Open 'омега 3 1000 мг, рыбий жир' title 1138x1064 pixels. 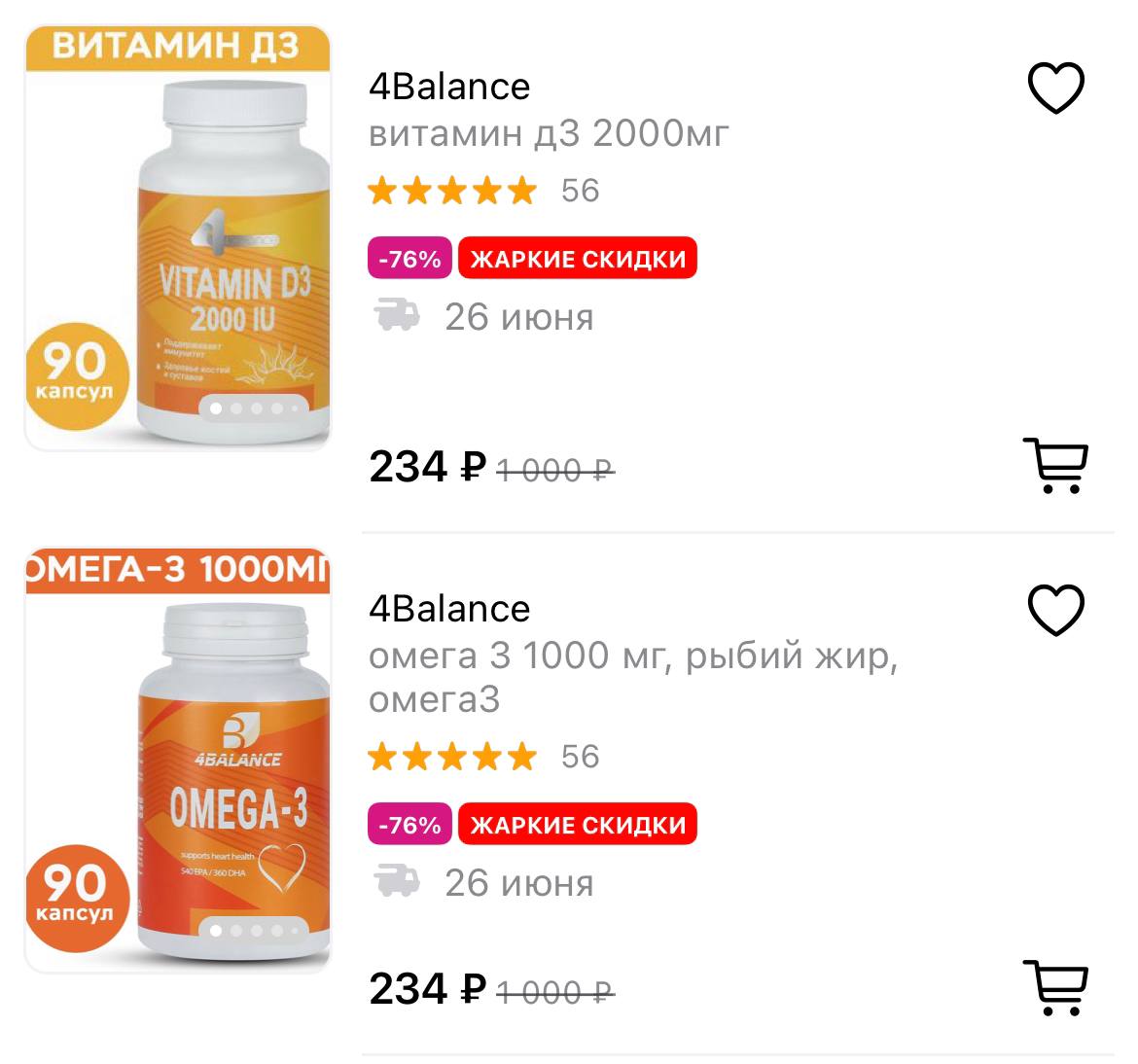point(632,657)
